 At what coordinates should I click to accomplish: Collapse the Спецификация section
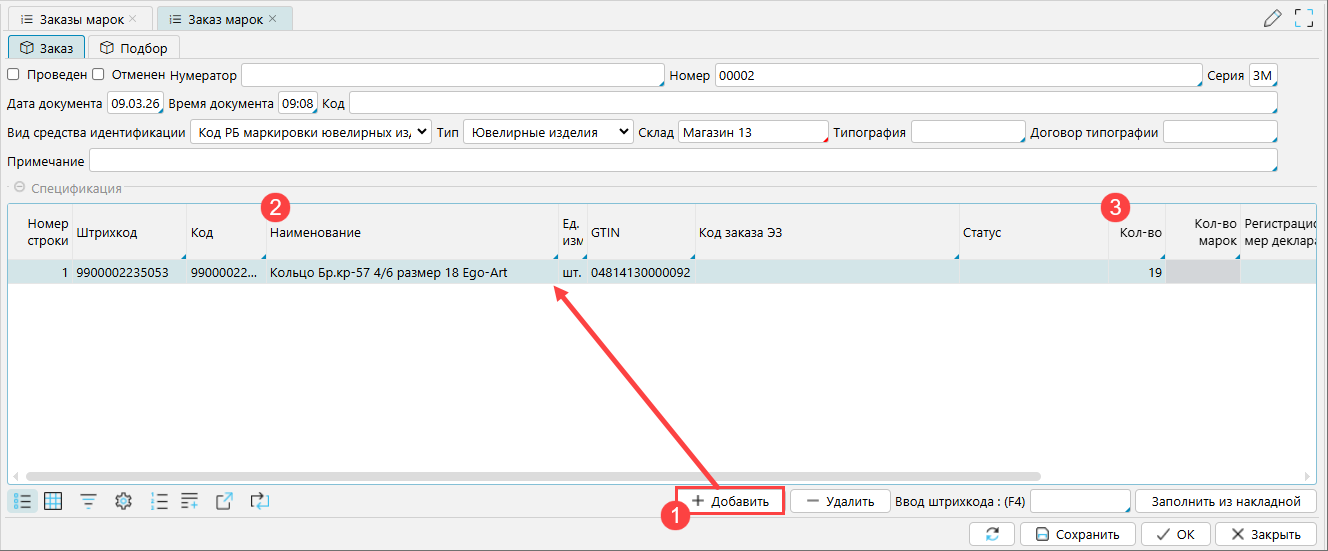17,188
